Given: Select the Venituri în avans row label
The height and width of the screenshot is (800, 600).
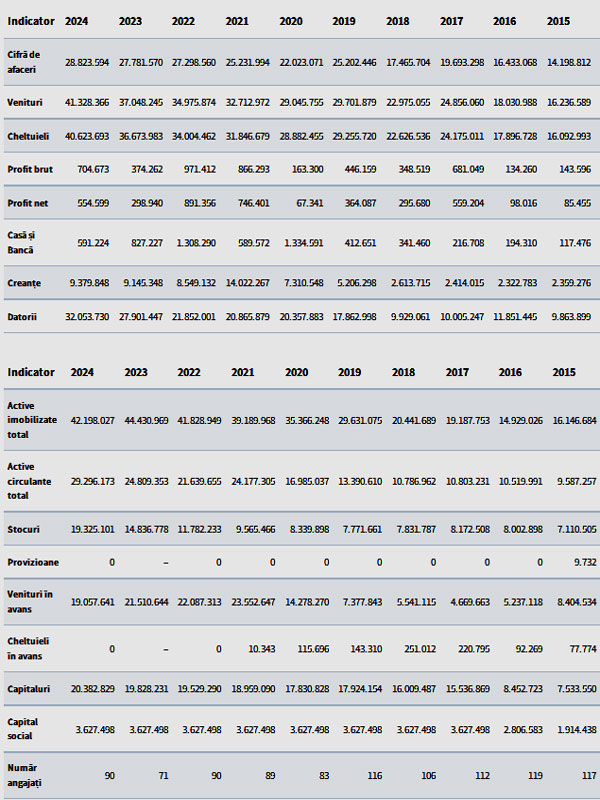Looking at the screenshot, I should pyautogui.click(x=30, y=602).
